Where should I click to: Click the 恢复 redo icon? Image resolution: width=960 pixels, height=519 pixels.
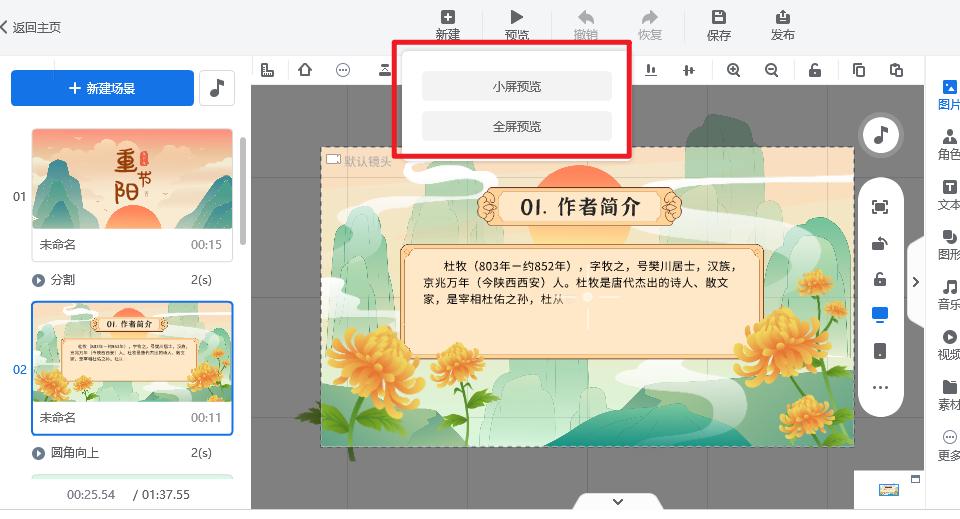point(650,25)
